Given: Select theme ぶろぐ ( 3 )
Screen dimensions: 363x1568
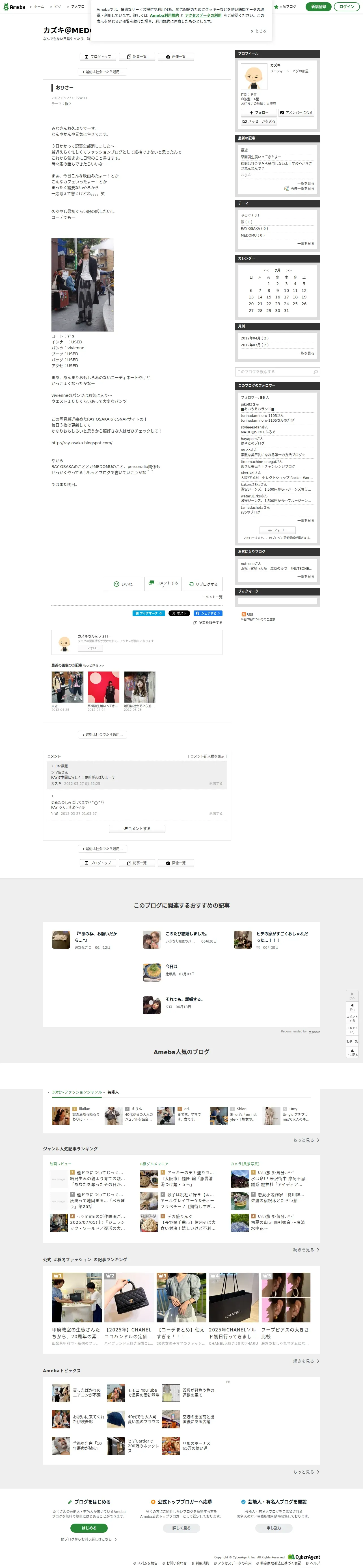Looking at the screenshot, I should (x=250, y=215).
